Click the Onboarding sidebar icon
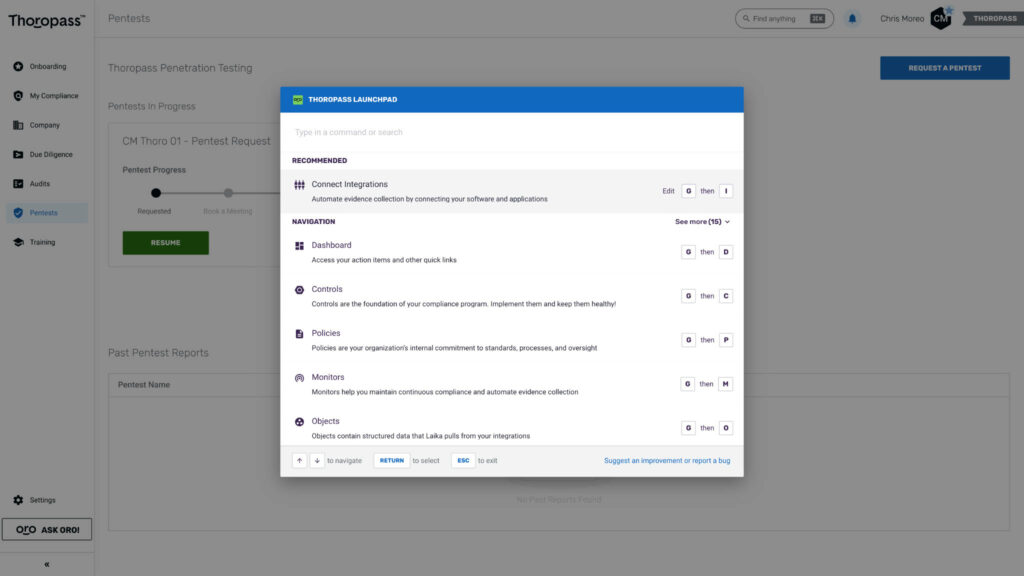1024x576 pixels. pyautogui.click(x=18, y=66)
